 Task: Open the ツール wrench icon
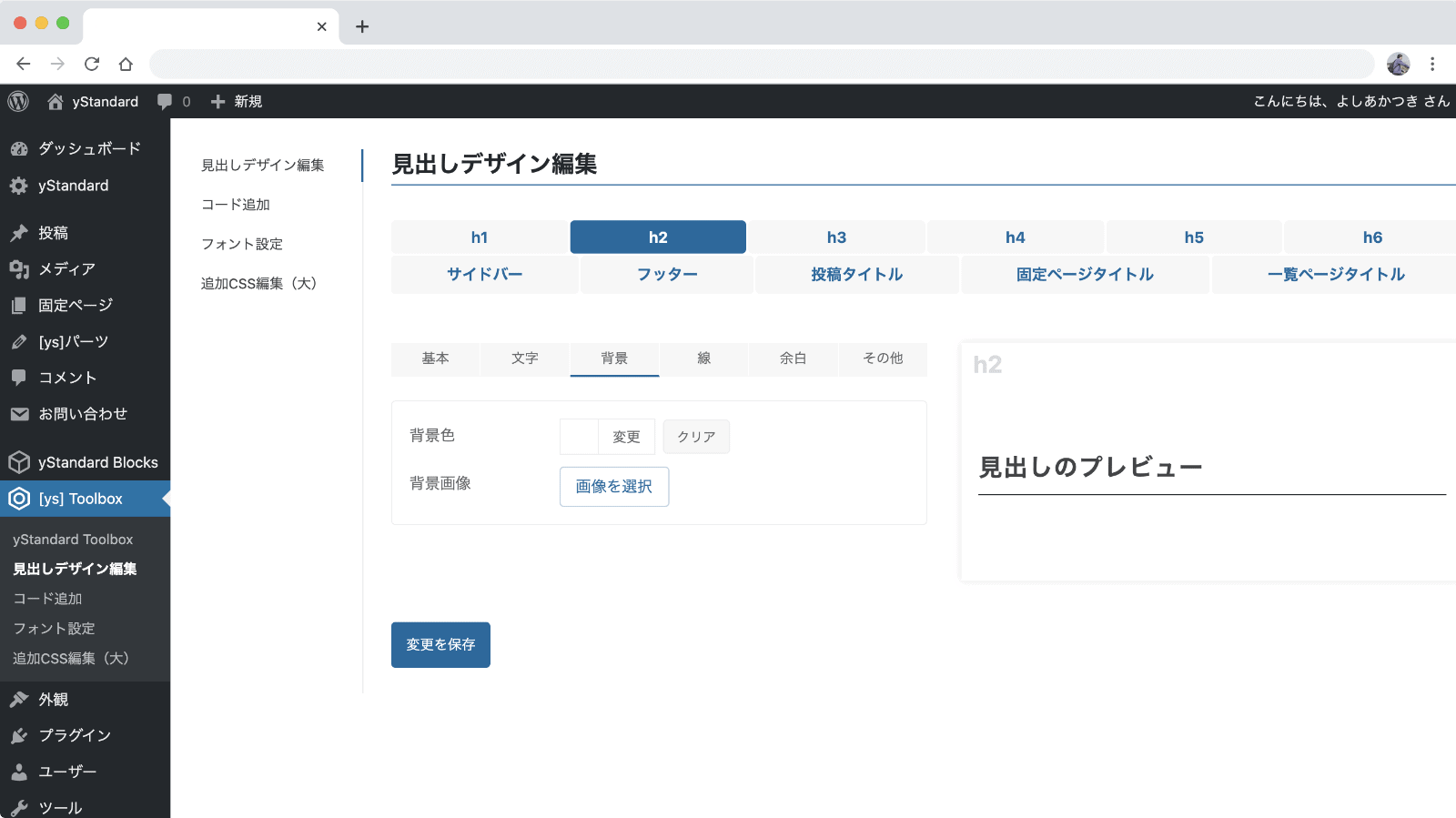(x=19, y=808)
